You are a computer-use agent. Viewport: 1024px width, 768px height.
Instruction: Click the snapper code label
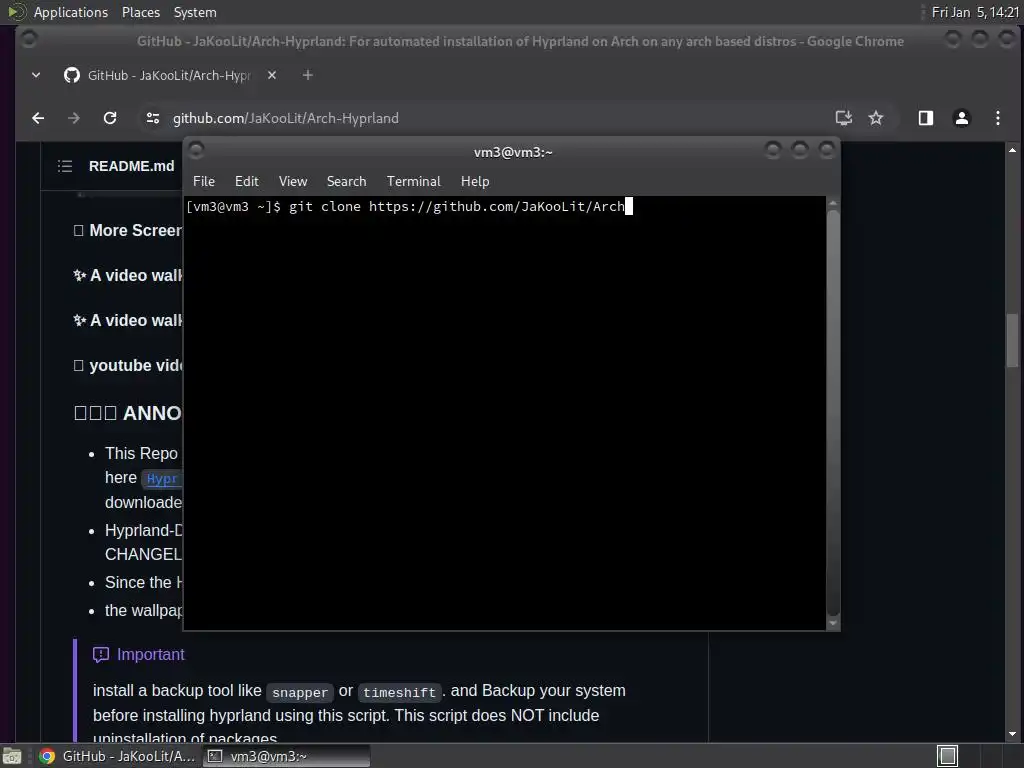(x=300, y=692)
